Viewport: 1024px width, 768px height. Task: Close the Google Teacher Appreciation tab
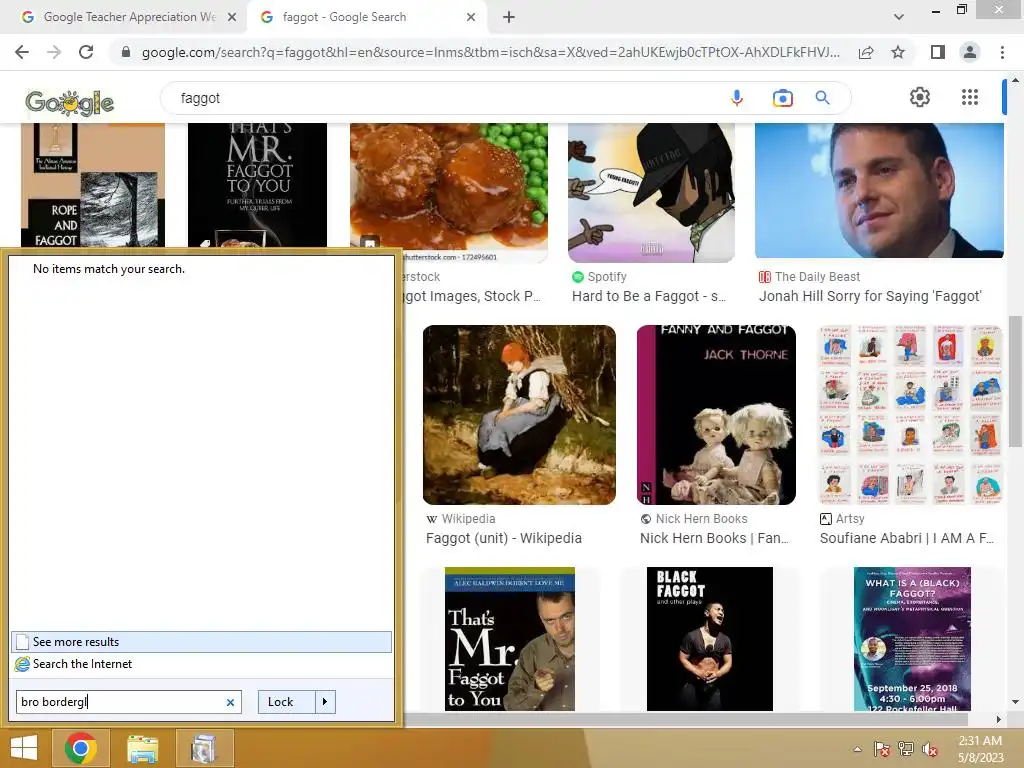[232, 17]
